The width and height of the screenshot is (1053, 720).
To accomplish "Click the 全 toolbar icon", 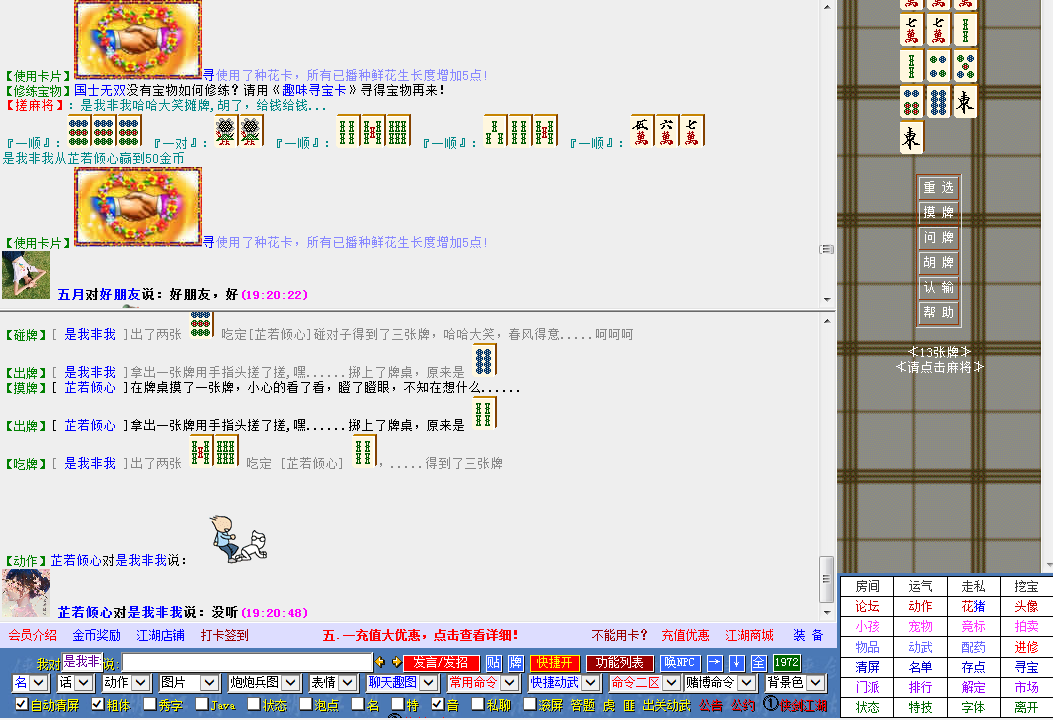I will pos(758,663).
